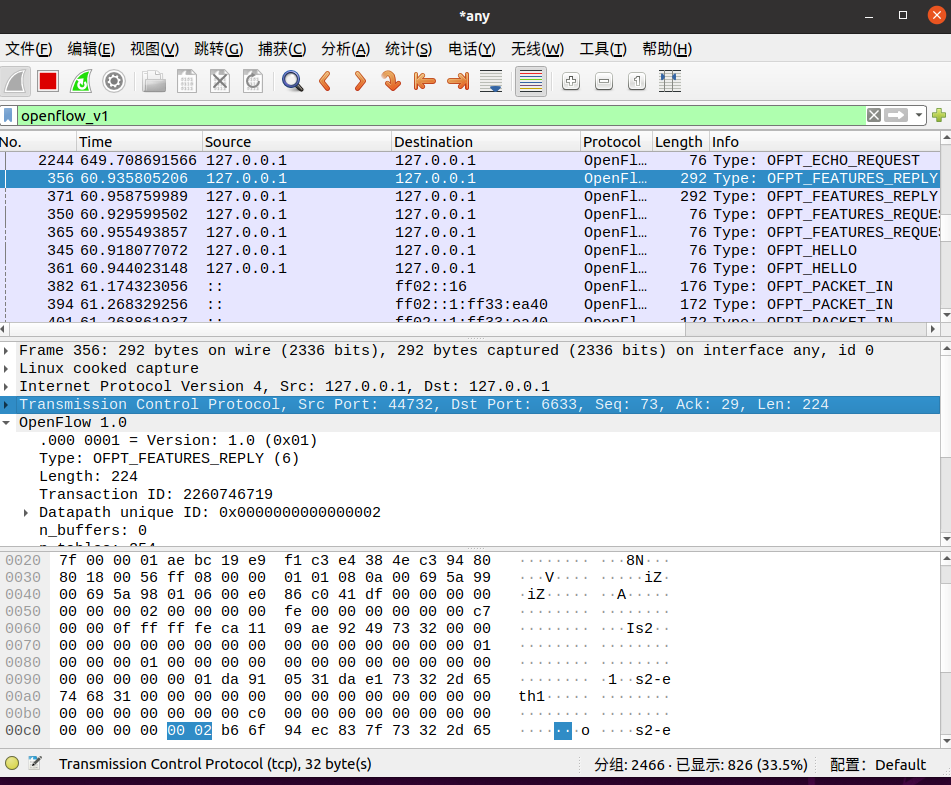Expand Linux cooked capture section
Image resolution: width=951 pixels, height=785 pixels.
(6, 369)
